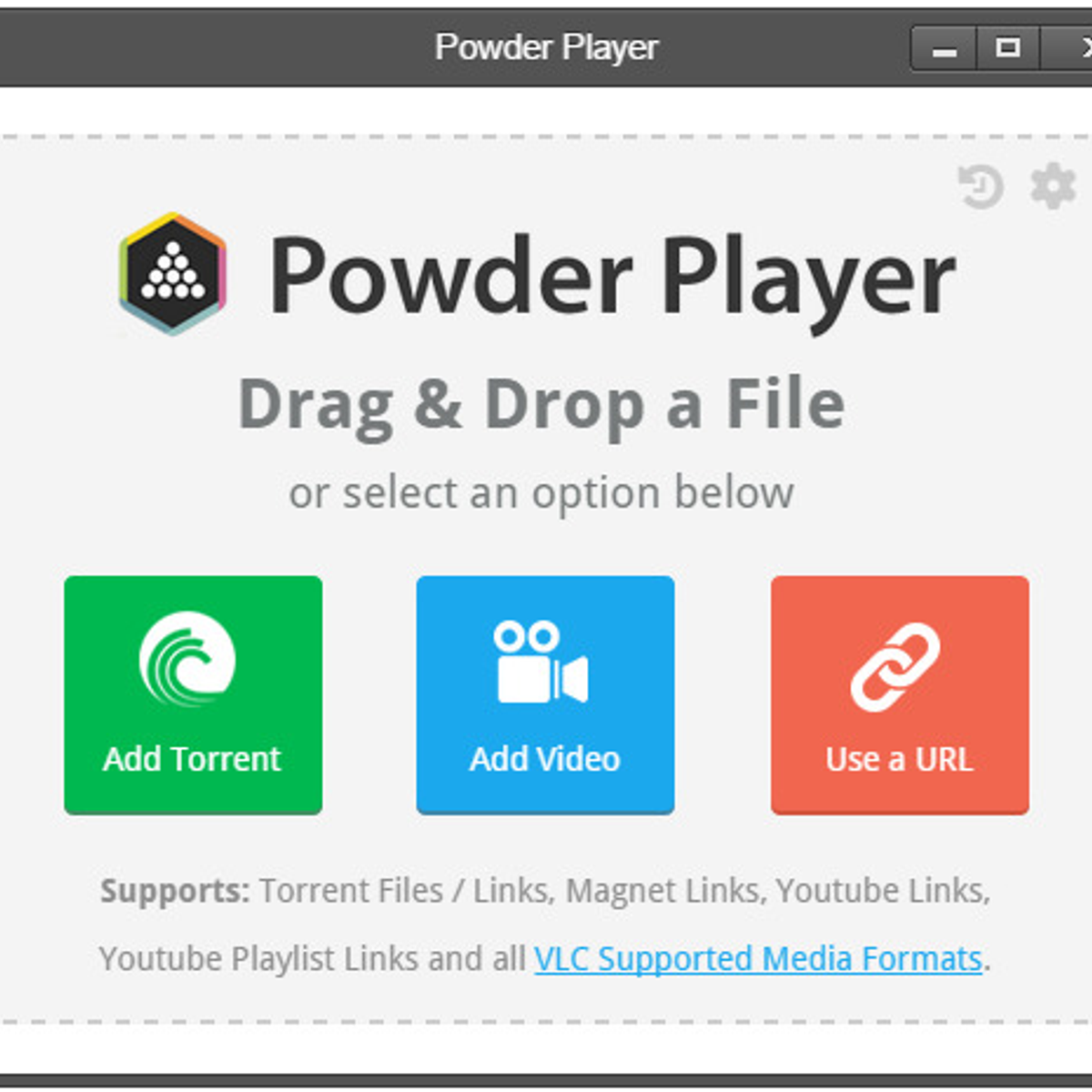The height and width of the screenshot is (1092, 1092).
Task: Click the Magnet Links text
Action: tap(663, 891)
